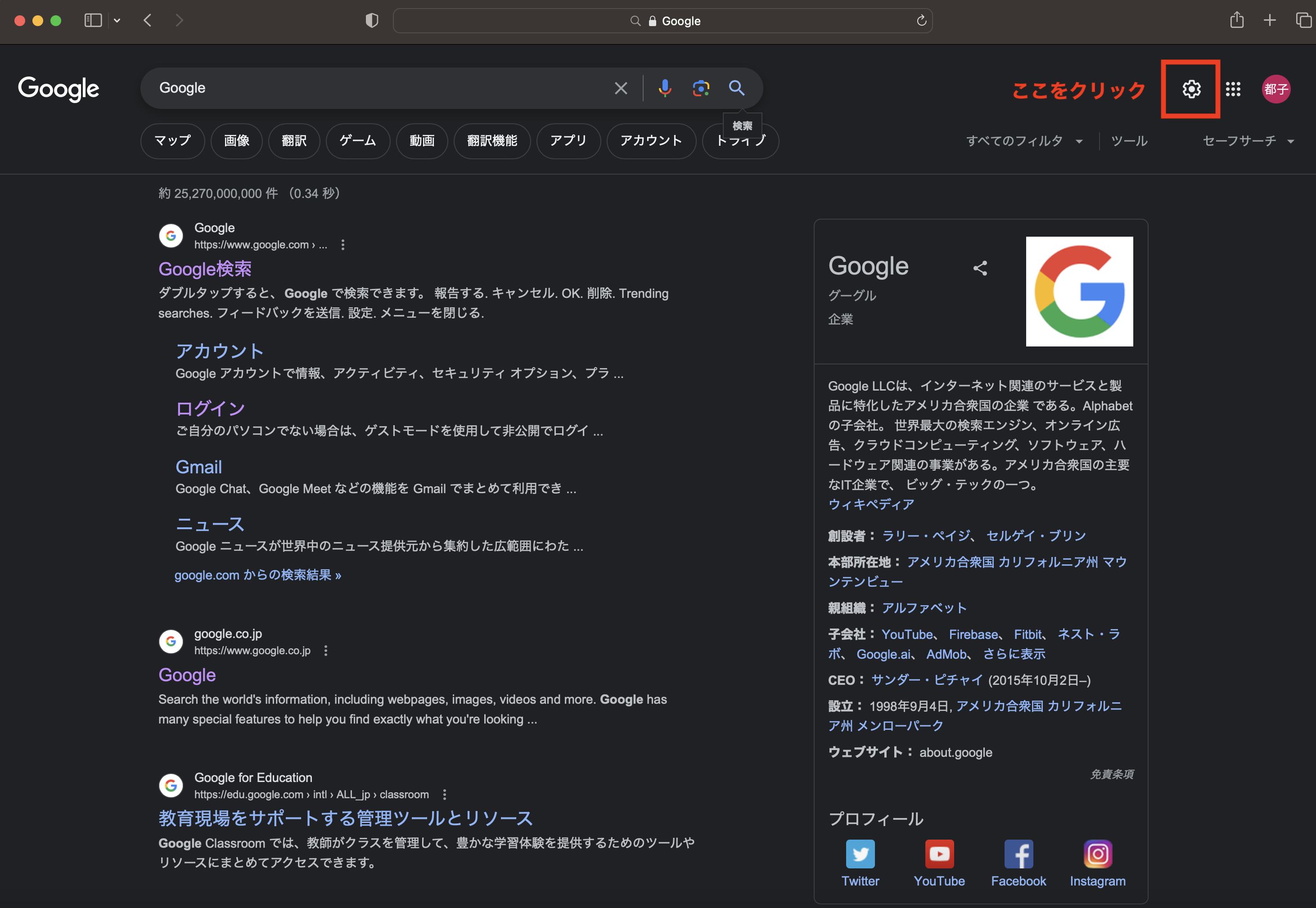Open more options for google.co.jp result
Viewport: 1316px width, 908px height.
[x=325, y=650]
